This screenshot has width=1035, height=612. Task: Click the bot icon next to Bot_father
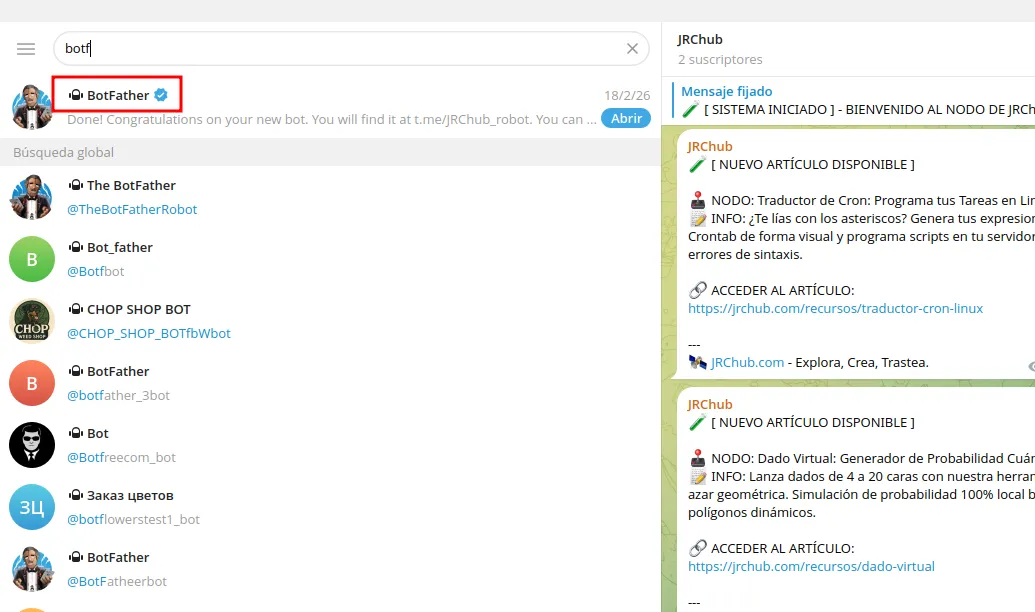coord(76,248)
